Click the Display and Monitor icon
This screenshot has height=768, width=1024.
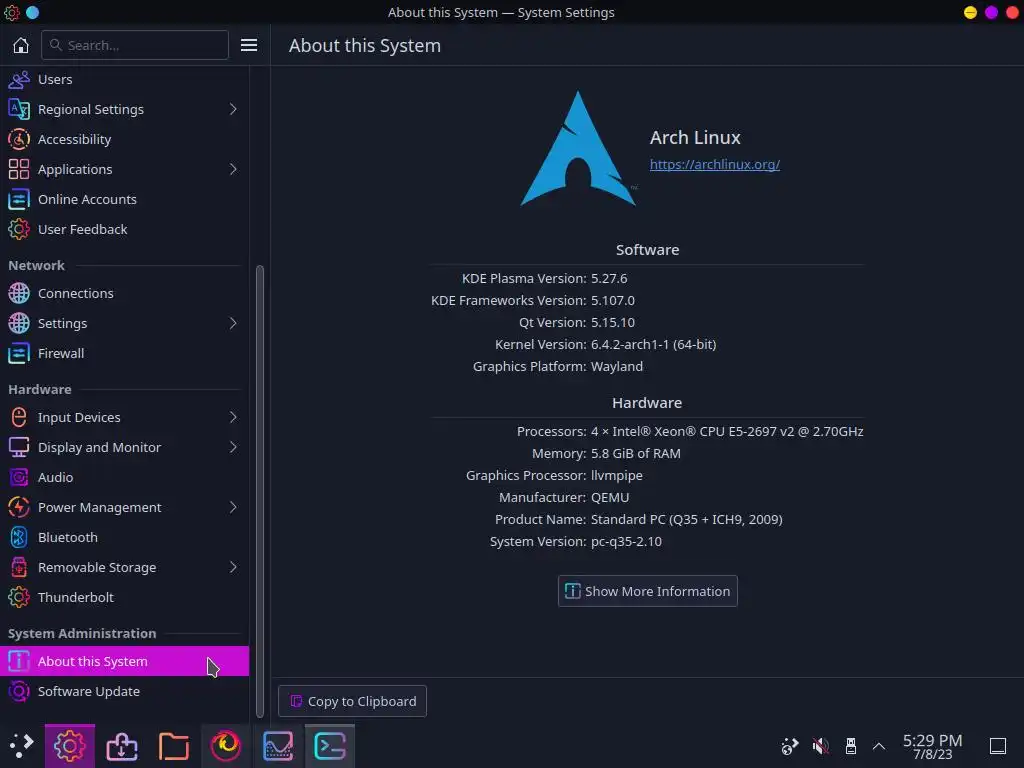[x=19, y=447]
